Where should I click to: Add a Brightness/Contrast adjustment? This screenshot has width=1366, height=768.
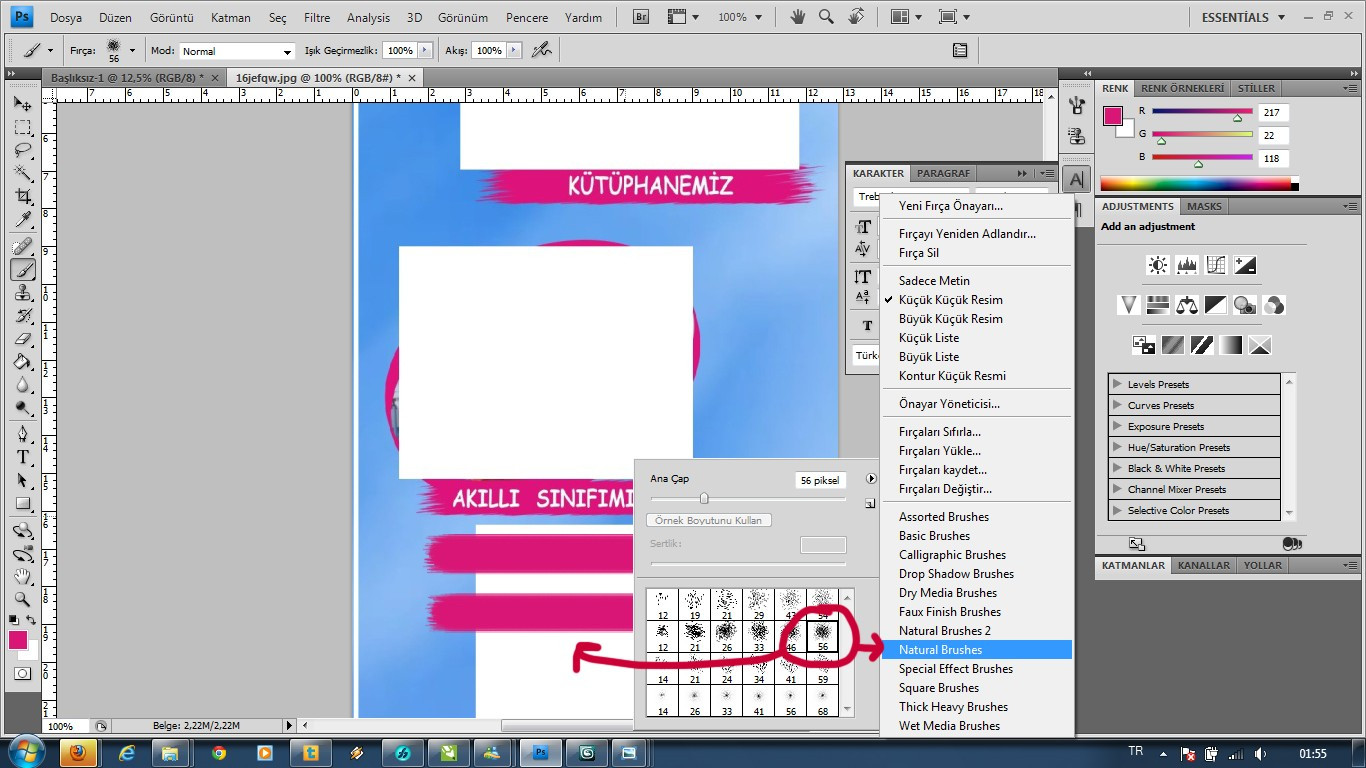(x=1158, y=265)
